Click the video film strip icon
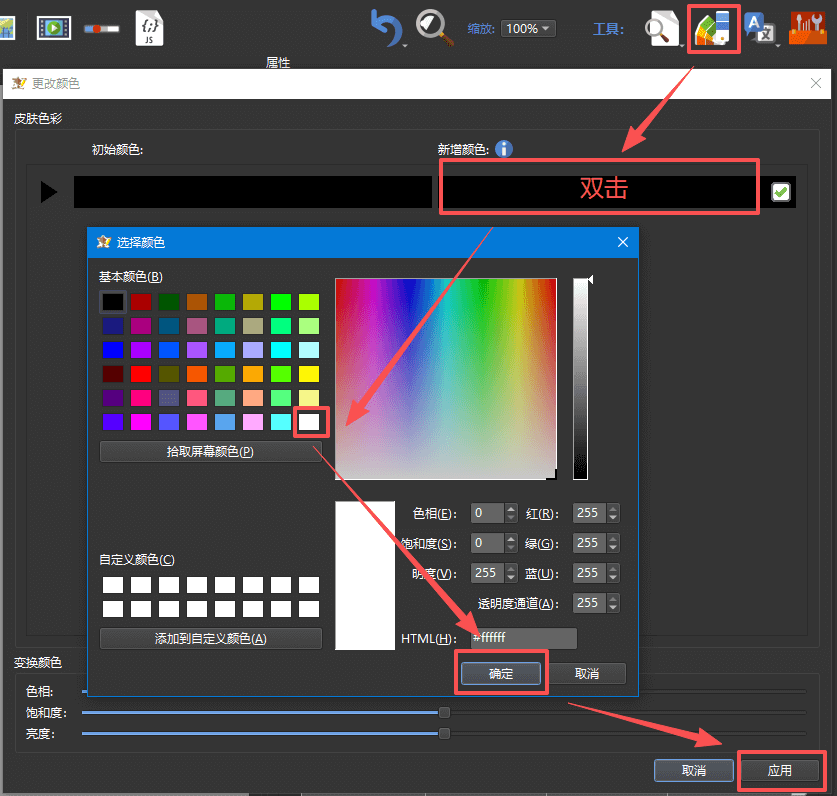837x796 pixels. point(54,28)
